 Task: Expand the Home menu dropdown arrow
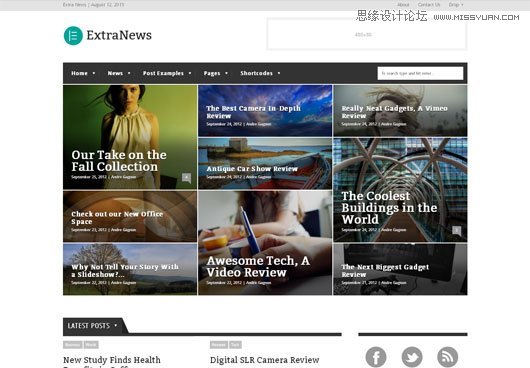[94, 73]
